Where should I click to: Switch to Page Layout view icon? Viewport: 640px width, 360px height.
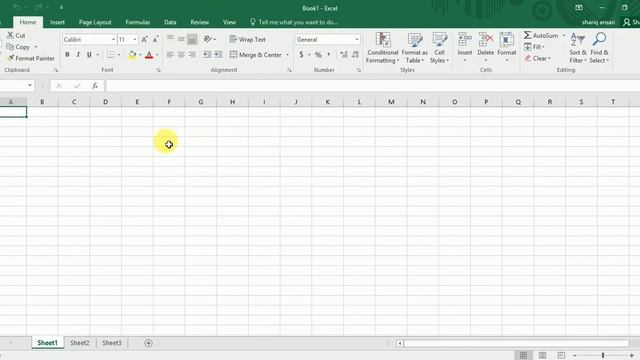pos(542,356)
